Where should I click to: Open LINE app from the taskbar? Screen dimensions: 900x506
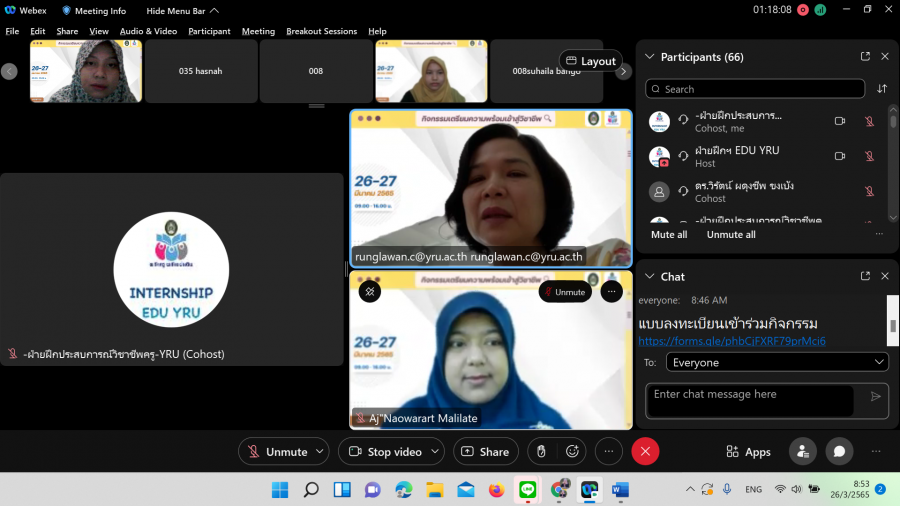click(x=527, y=490)
